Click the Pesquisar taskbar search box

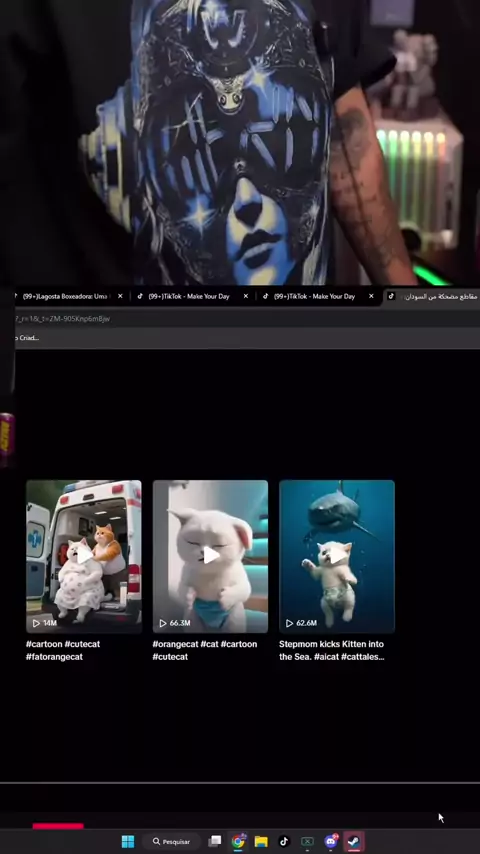tap(171, 841)
